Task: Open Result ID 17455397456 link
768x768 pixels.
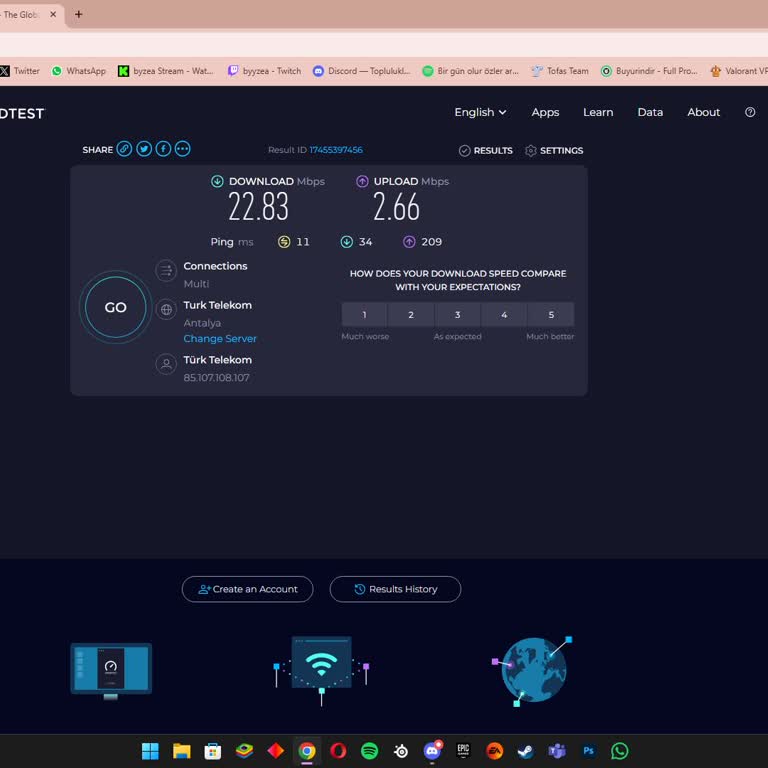Action: coord(336,150)
